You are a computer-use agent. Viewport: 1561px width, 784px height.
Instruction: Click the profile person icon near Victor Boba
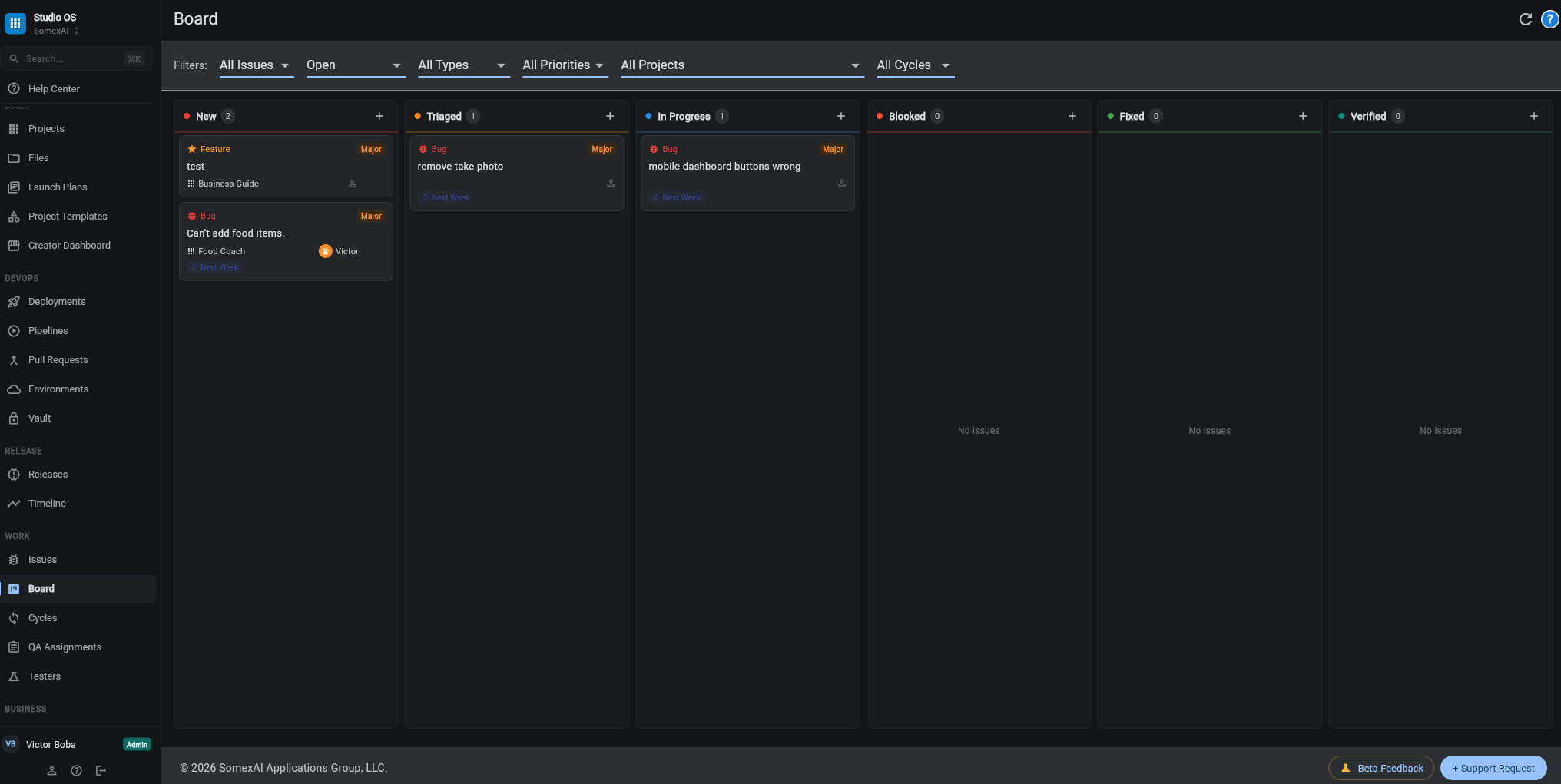click(51, 770)
